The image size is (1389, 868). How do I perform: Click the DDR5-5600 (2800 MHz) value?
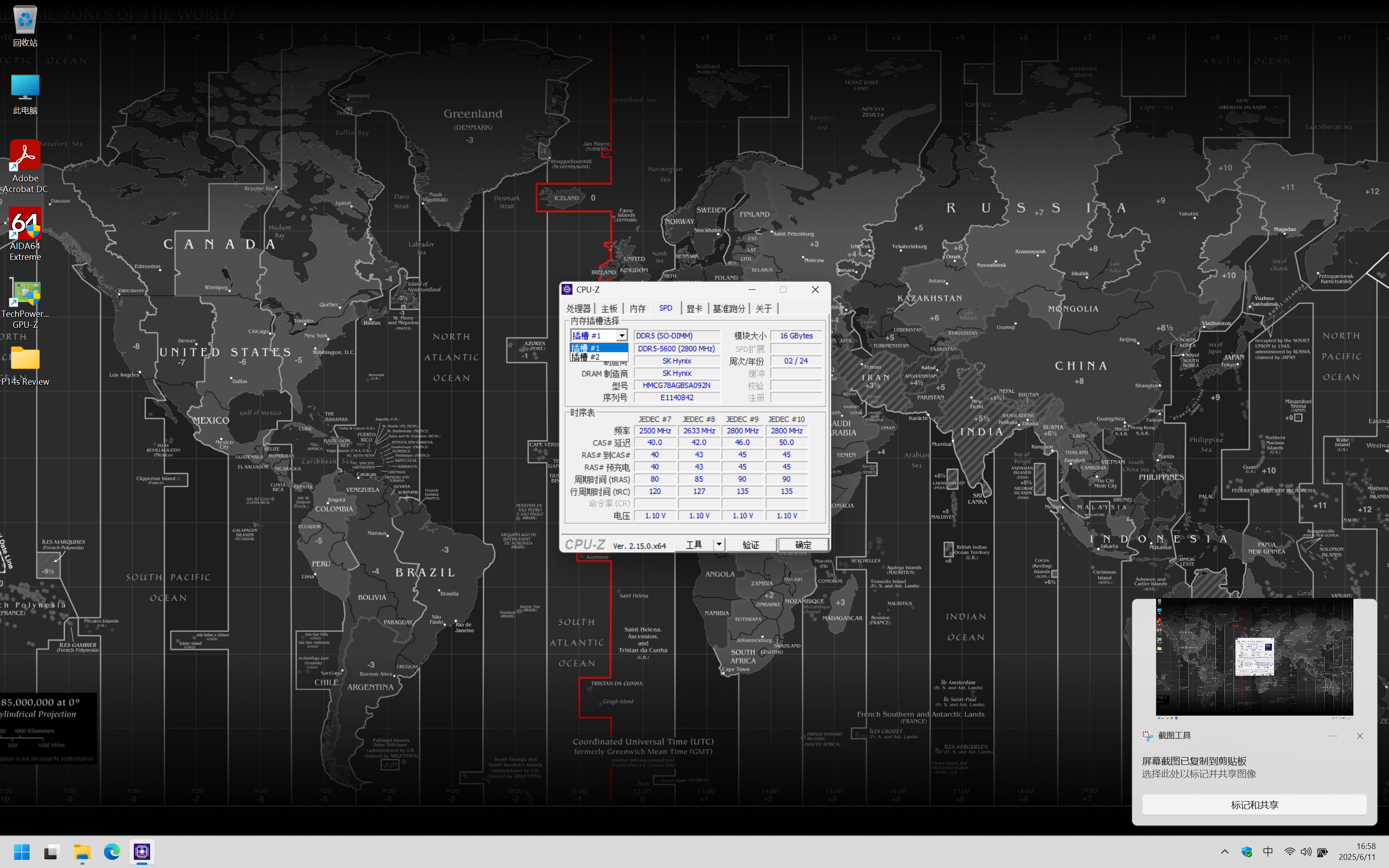677,349
